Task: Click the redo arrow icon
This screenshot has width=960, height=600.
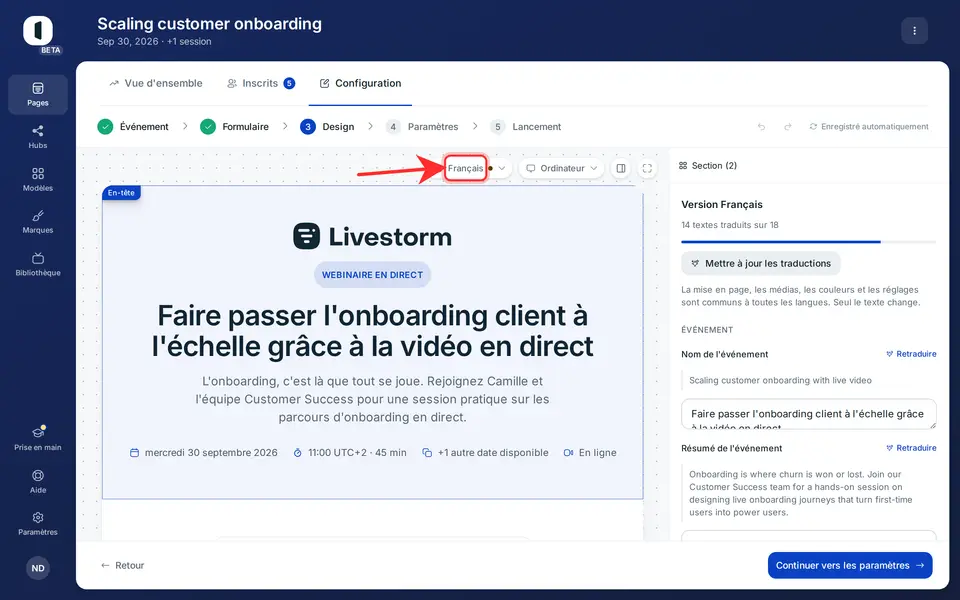Action: tap(788, 127)
